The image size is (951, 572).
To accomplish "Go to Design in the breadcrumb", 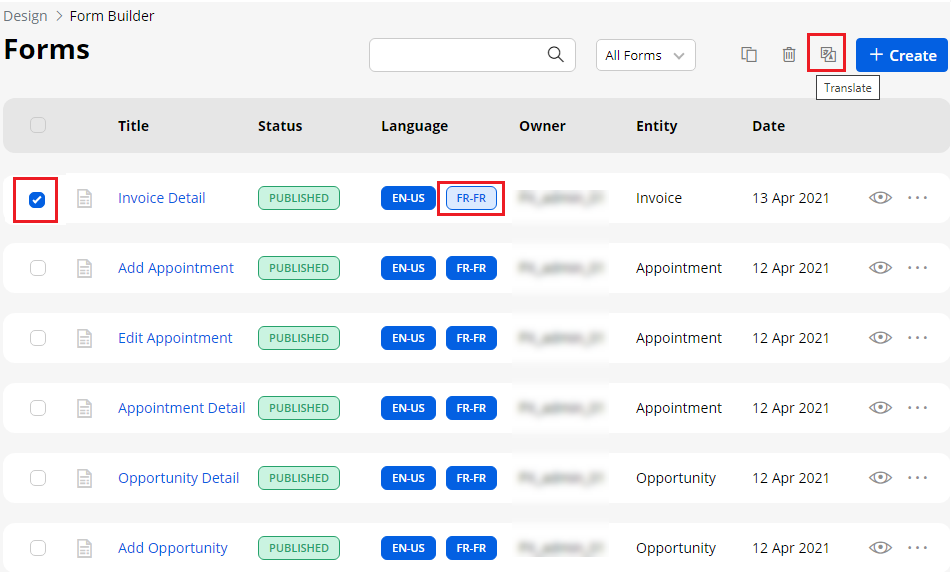I will (25, 16).
